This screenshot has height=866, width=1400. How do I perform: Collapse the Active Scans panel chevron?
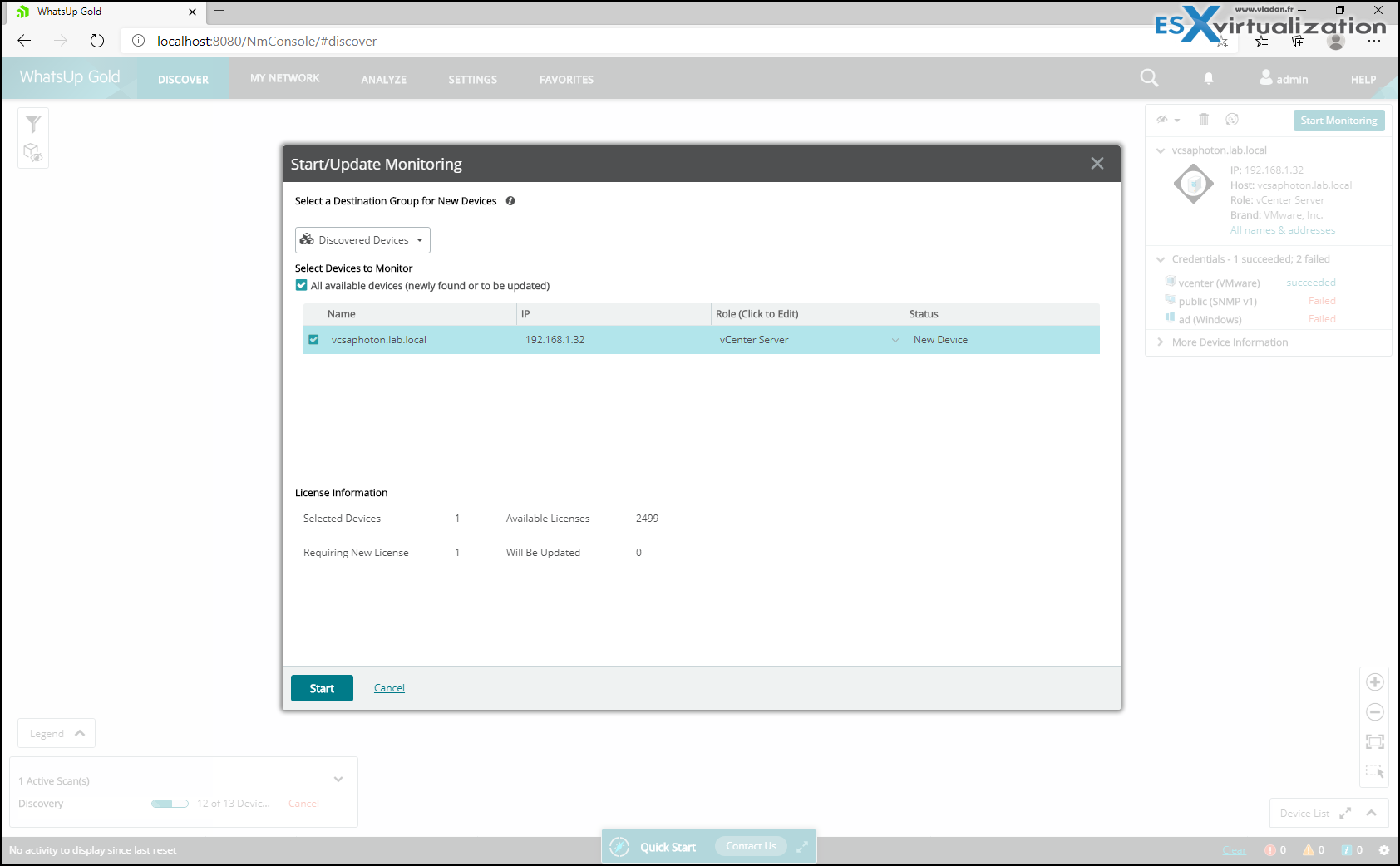[338, 780]
